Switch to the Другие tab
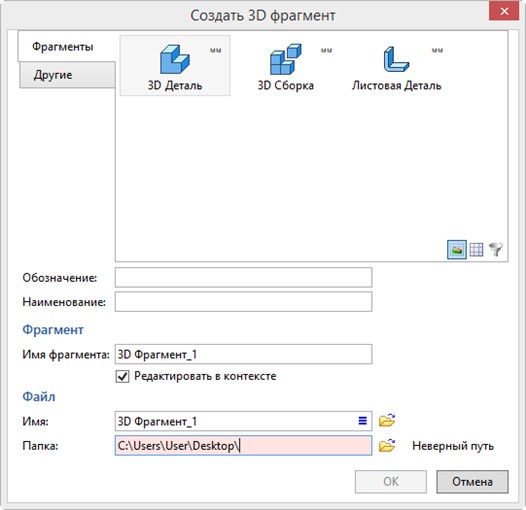The height and width of the screenshot is (510, 526). coord(67,75)
